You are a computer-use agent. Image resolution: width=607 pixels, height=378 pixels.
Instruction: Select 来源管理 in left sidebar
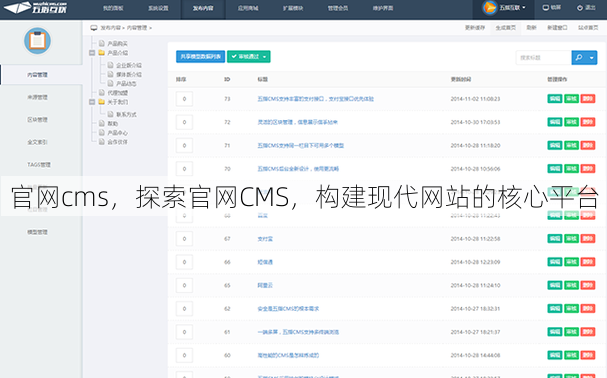pyautogui.click(x=38, y=97)
